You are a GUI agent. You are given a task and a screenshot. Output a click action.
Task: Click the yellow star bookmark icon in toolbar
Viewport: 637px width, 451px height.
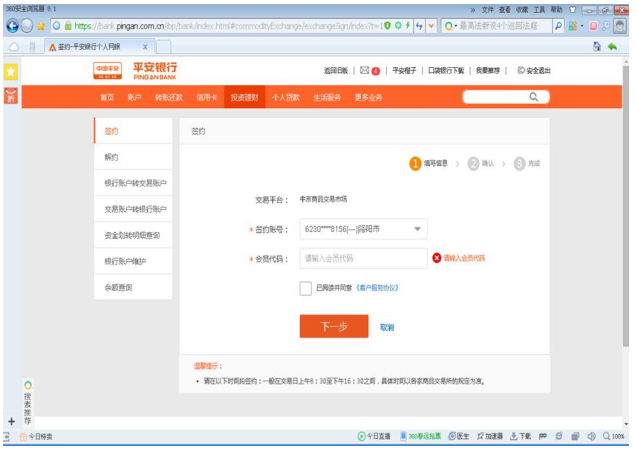tap(41, 26)
